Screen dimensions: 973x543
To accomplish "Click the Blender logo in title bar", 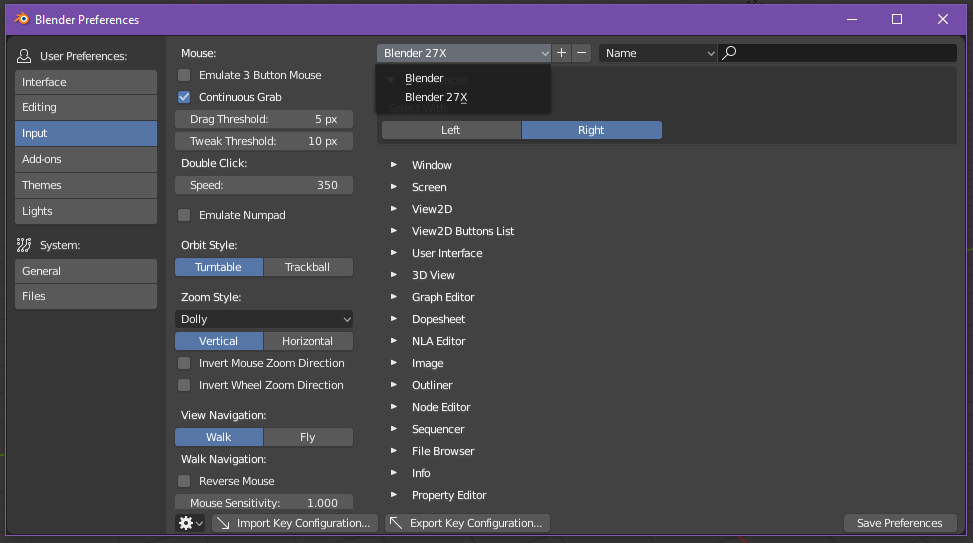I will point(22,19).
